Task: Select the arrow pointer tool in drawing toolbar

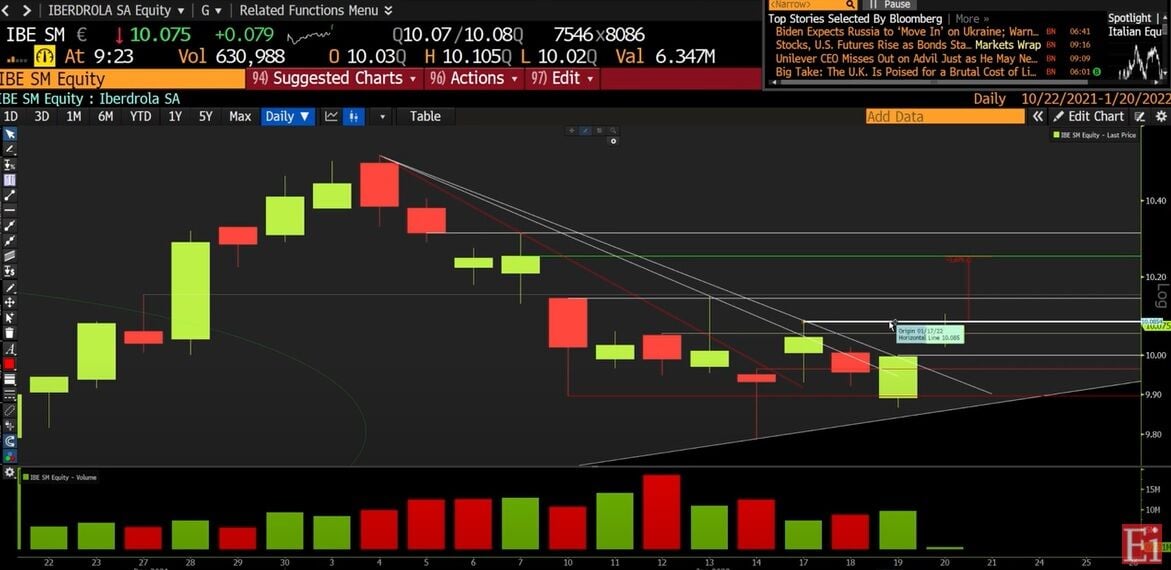Action: coord(10,133)
